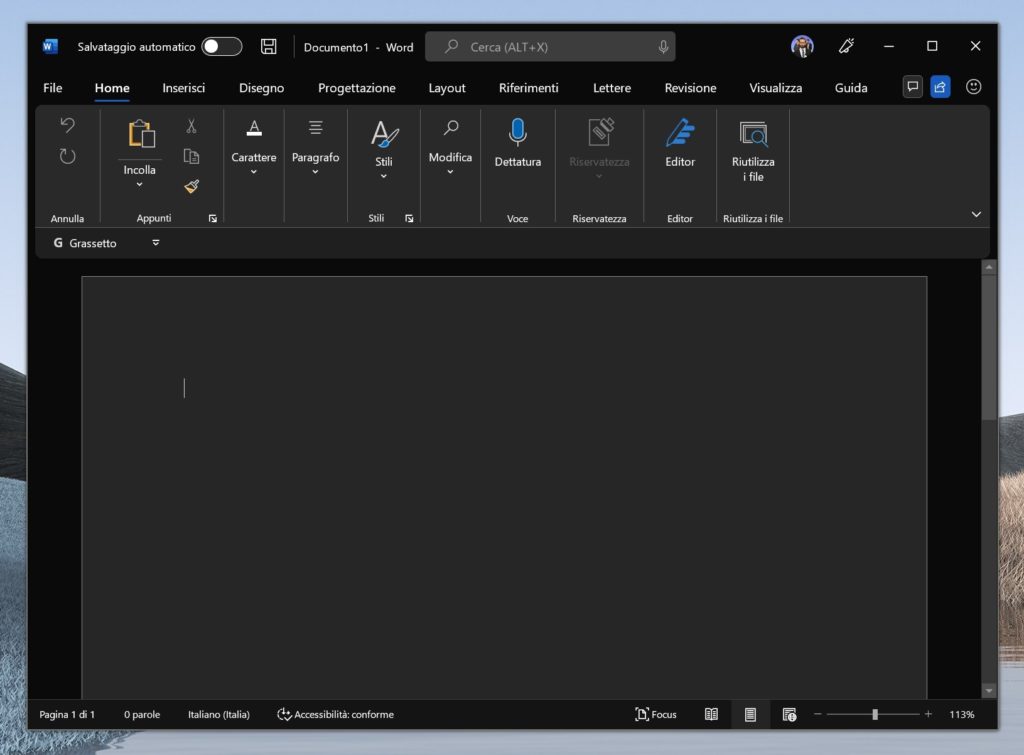Enable Focus mode in status bar
This screenshot has width=1024, height=755.
tap(656, 714)
